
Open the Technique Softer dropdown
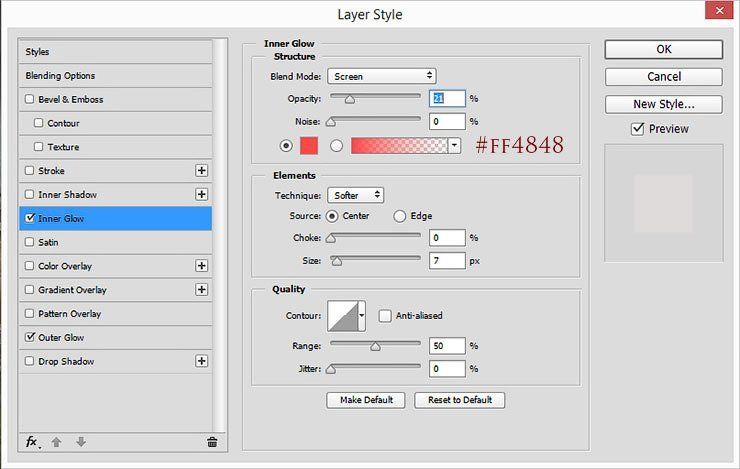click(x=356, y=195)
